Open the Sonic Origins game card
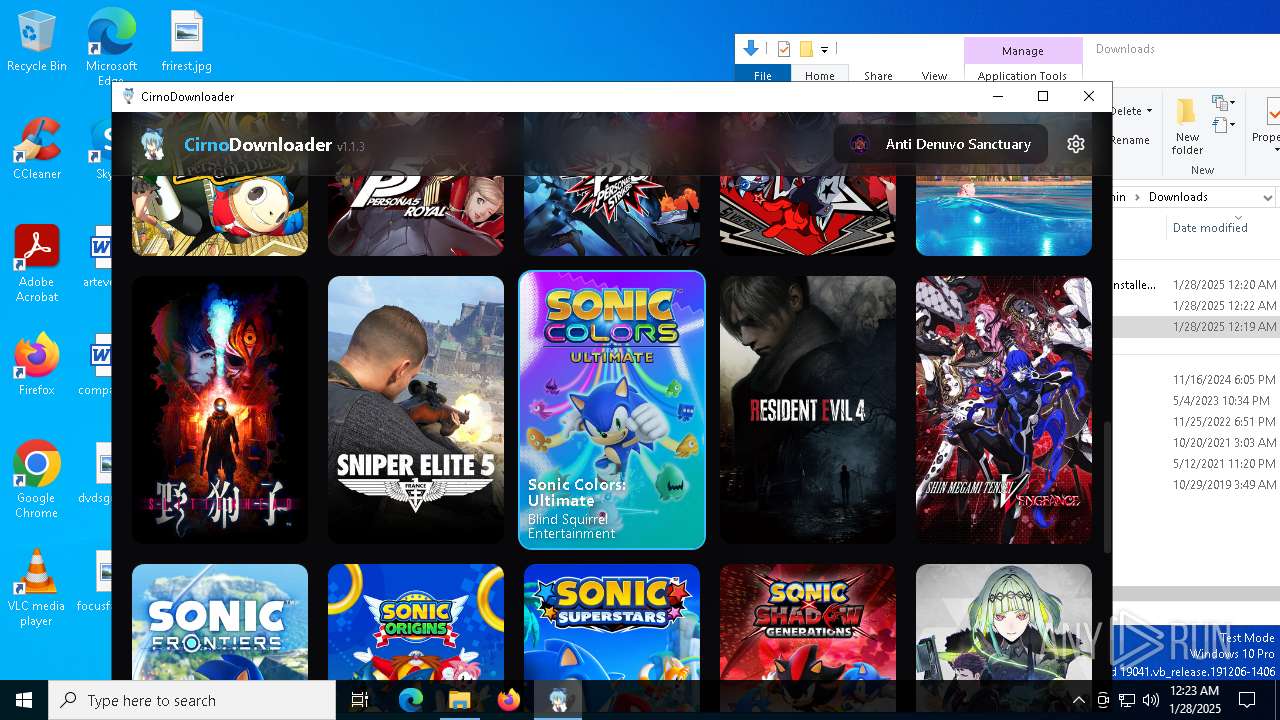This screenshot has height=720, width=1280. point(416,622)
